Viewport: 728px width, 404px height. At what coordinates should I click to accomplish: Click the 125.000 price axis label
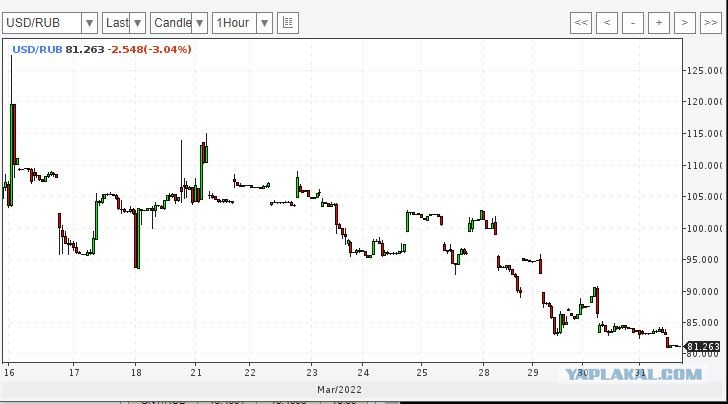704,71
